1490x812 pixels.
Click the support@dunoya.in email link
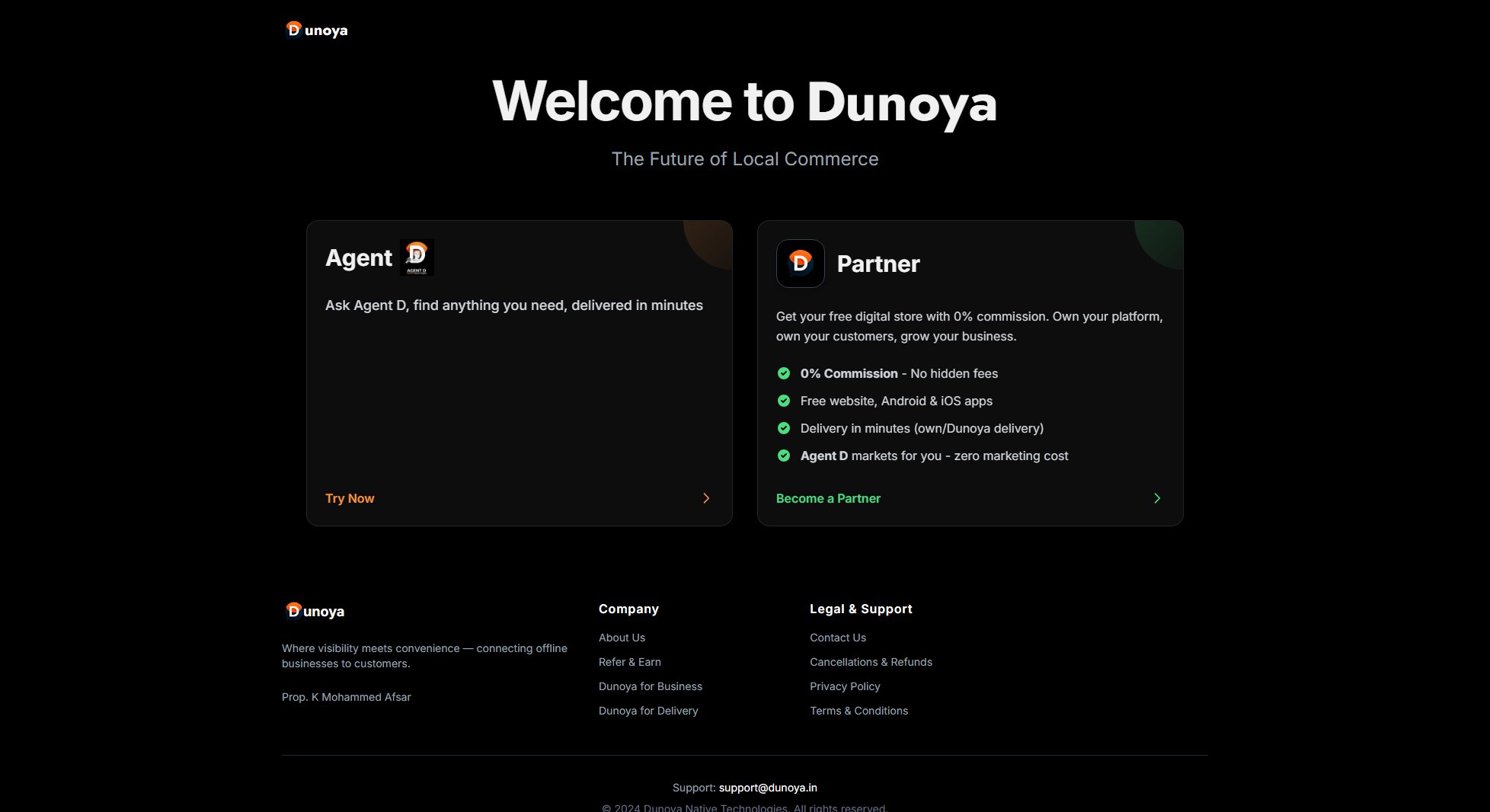(x=768, y=788)
